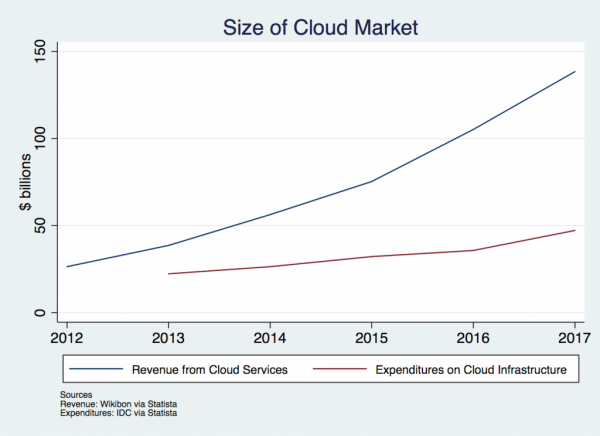Click the Sources heading below the legend
600x436 pixels.
[76, 396]
